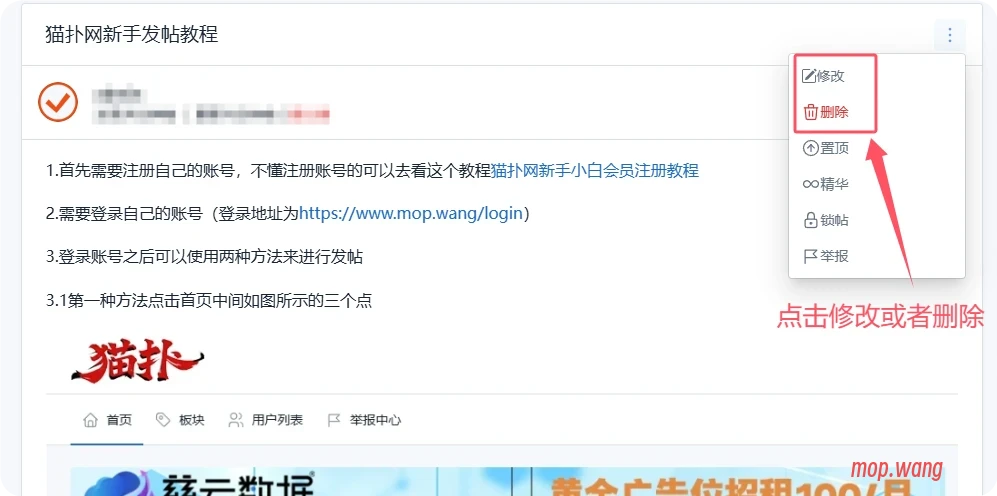Image resolution: width=997 pixels, height=496 pixels.
Task: Open the 猫扑网新手小白会员注册教程 link
Action: pos(595,170)
